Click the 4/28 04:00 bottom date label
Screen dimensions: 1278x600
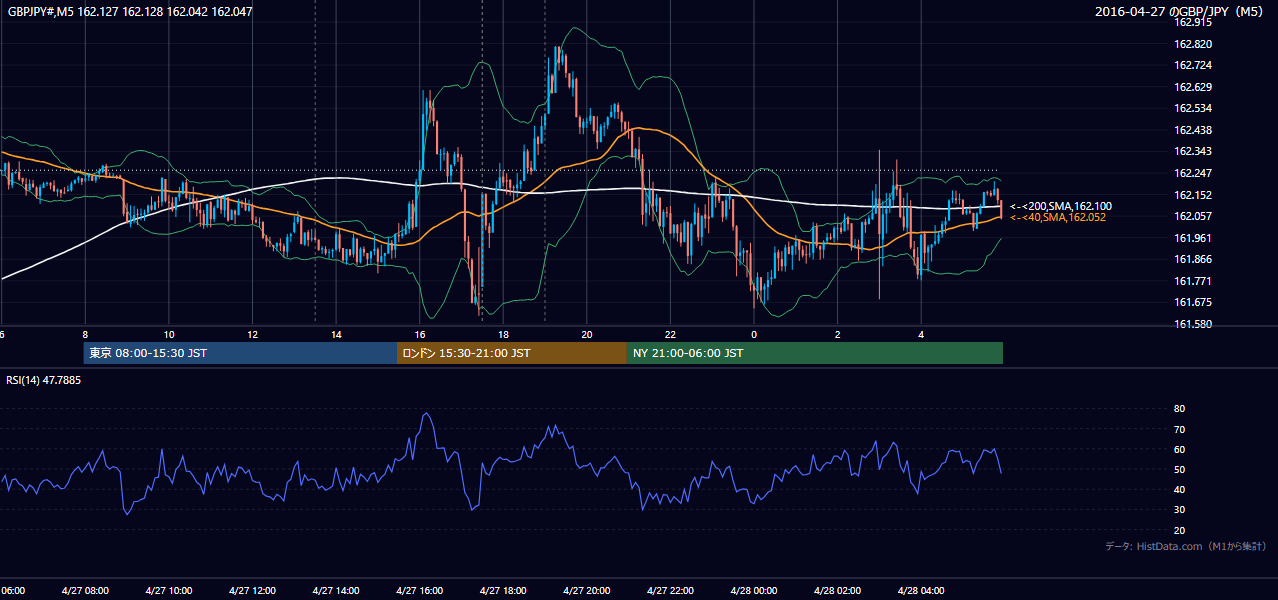pos(921,591)
